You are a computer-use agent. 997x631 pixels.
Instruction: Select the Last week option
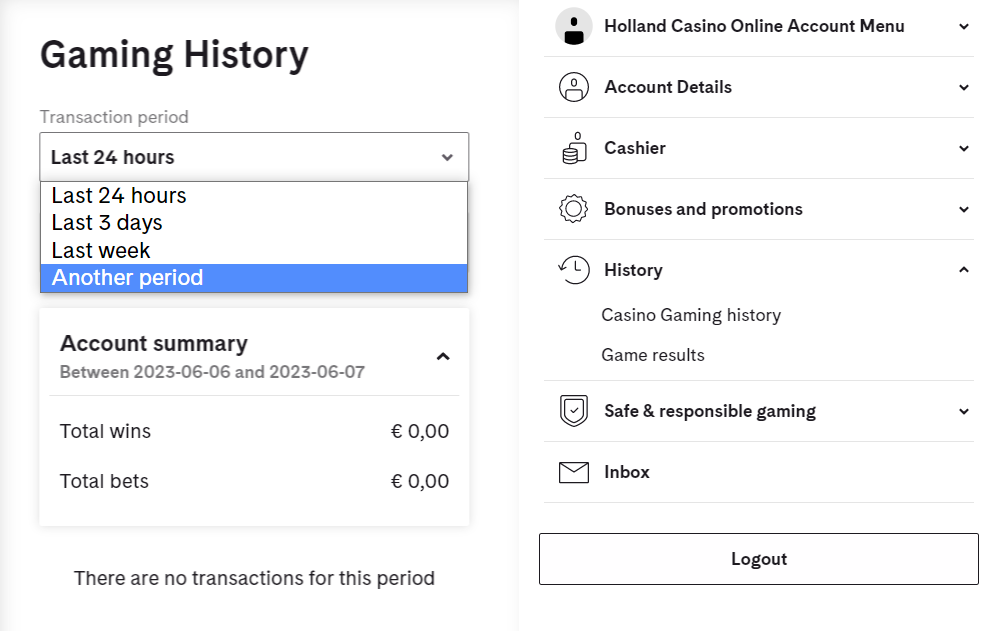click(254, 251)
